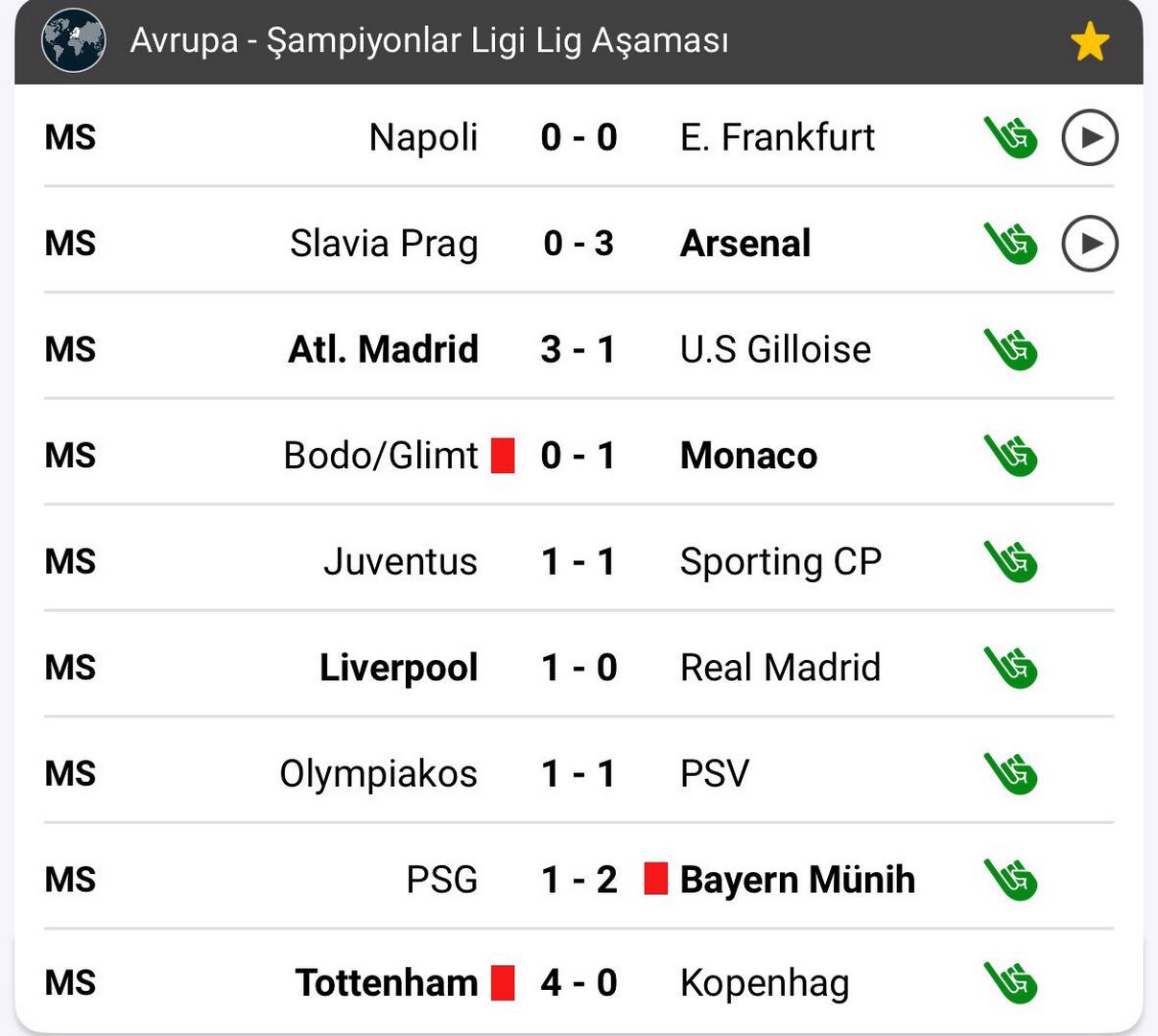Select green bet icon on PSG row
1158x1036 pixels.
point(1010,880)
